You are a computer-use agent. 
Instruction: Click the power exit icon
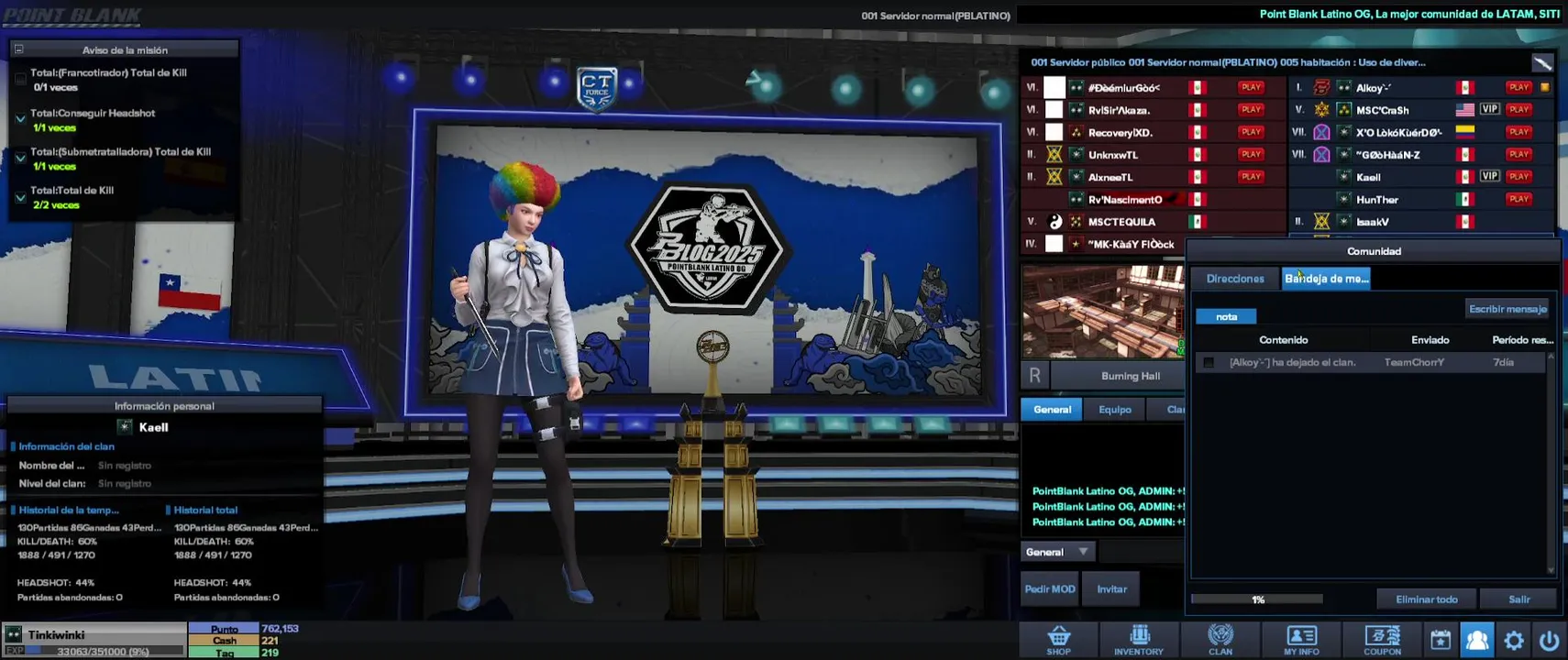1549,641
